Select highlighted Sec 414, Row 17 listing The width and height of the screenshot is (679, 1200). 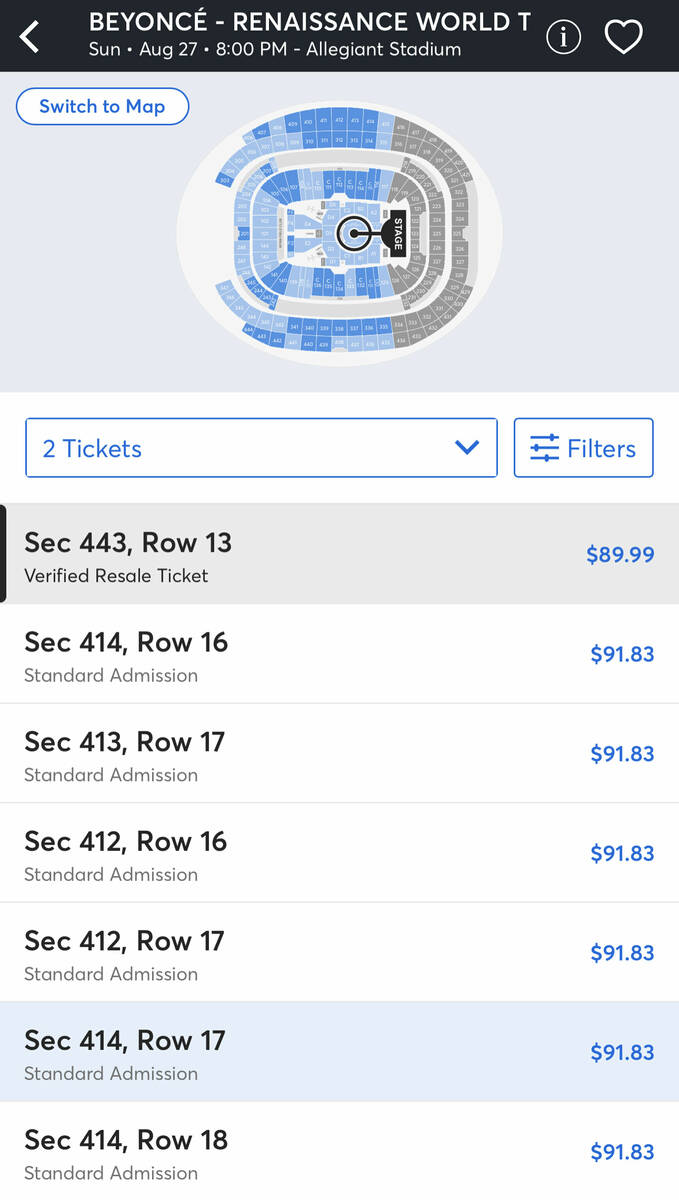point(300,1052)
